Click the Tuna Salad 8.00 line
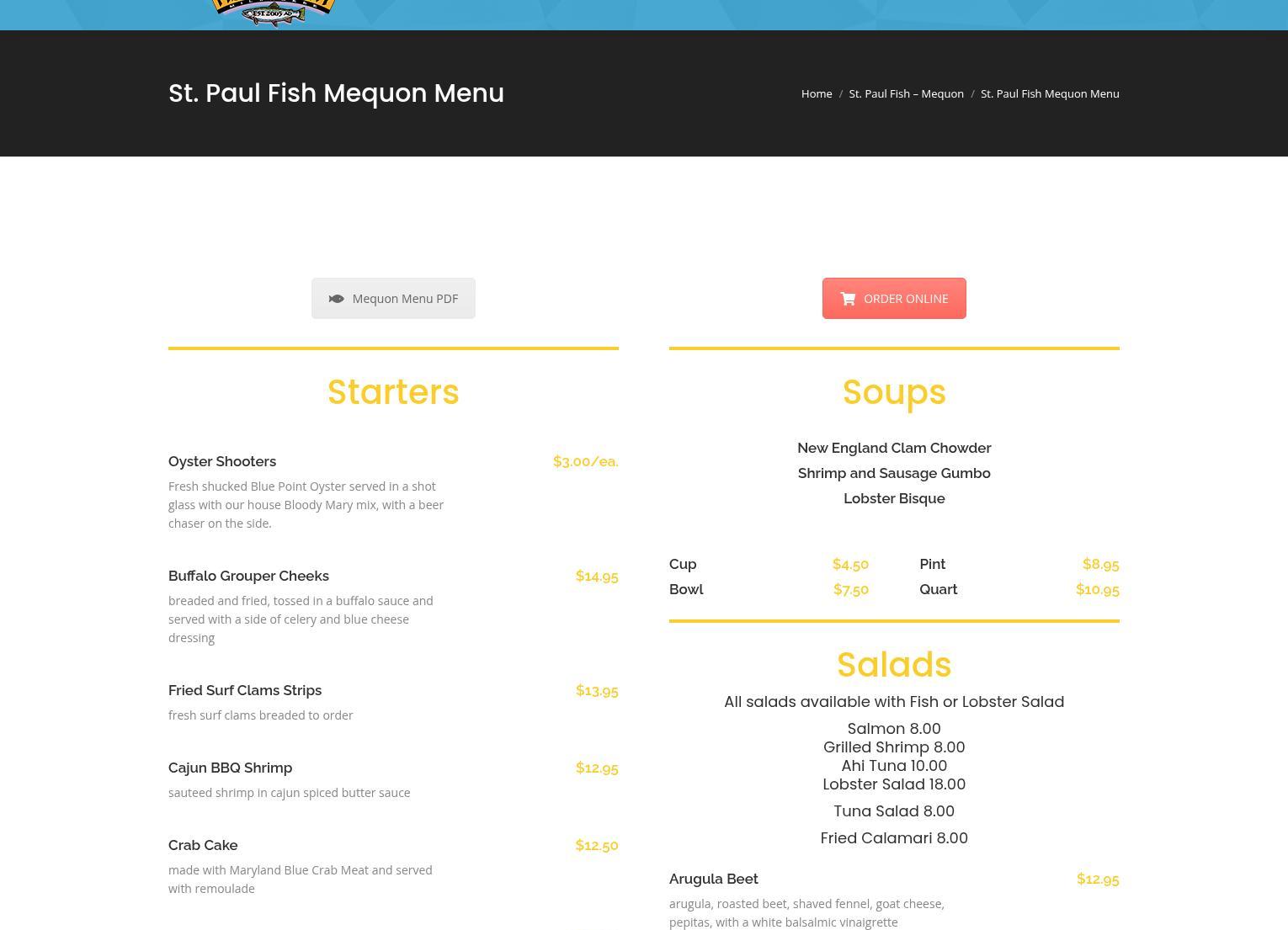 click(x=894, y=811)
